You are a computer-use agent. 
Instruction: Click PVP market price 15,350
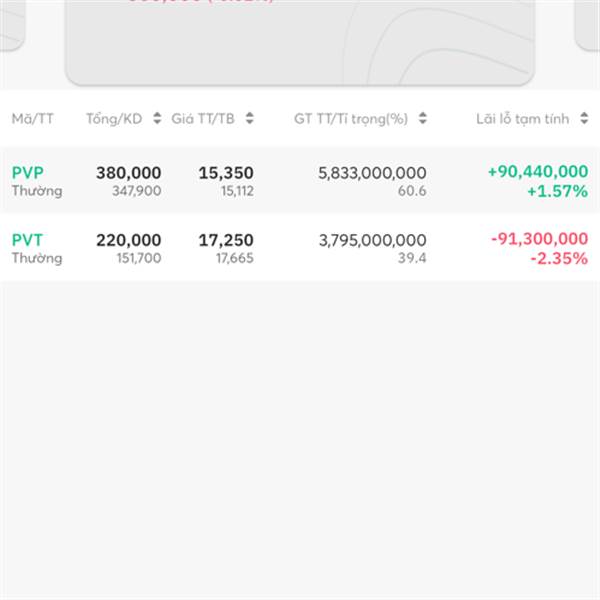tap(226, 173)
